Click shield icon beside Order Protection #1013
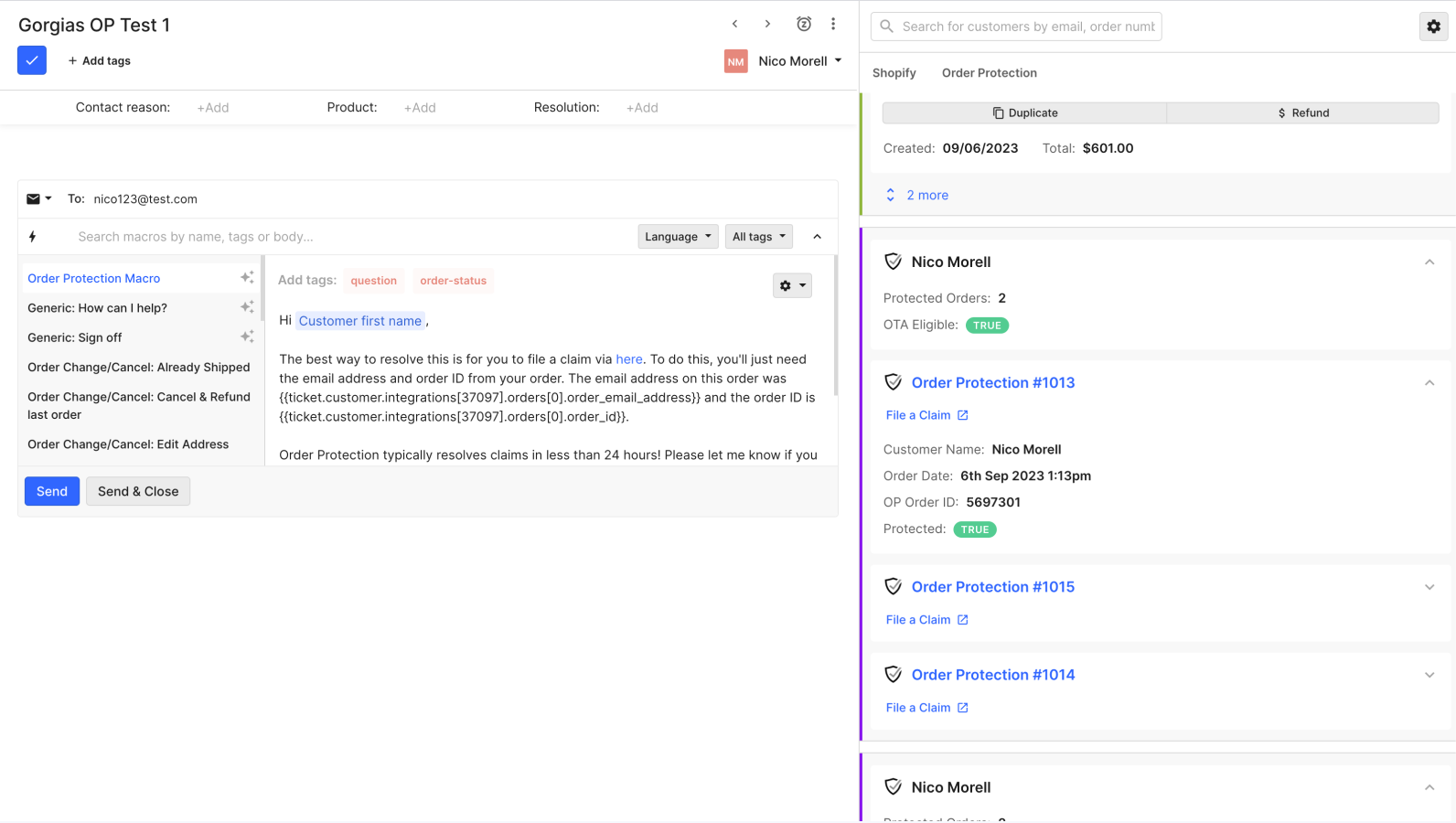1456x823 pixels. pyautogui.click(x=894, y=382)
